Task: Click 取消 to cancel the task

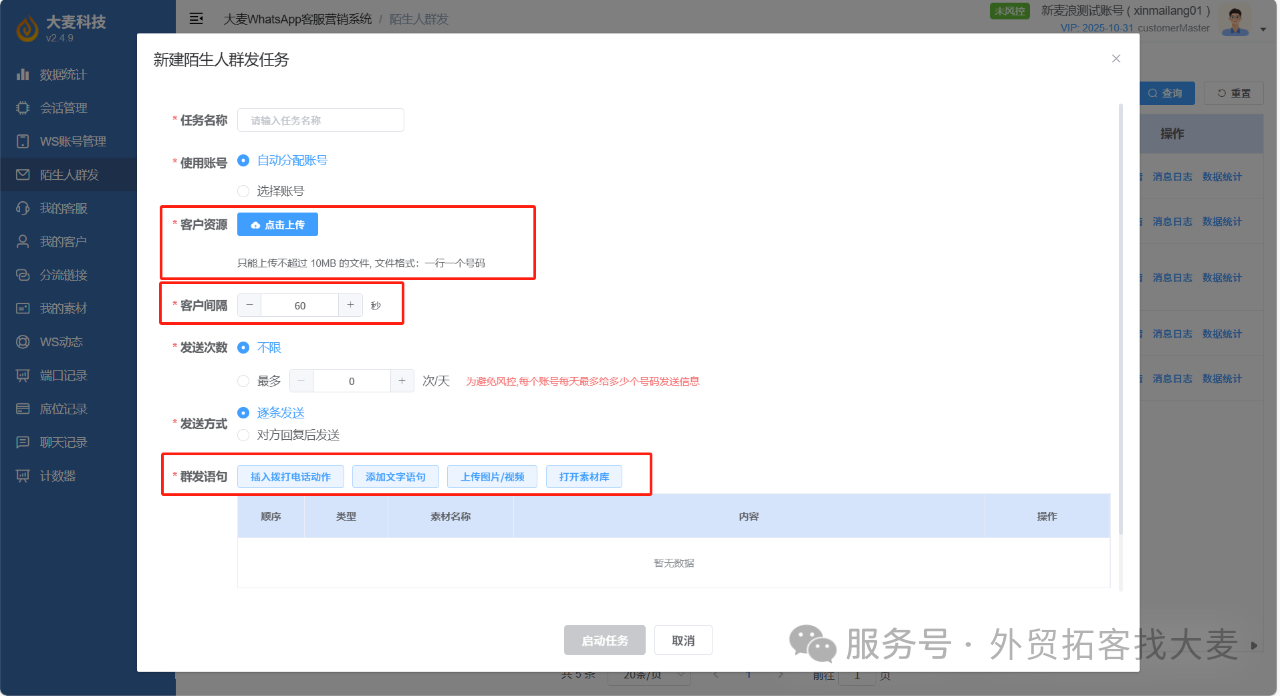Action: click(x=683, y=640)
